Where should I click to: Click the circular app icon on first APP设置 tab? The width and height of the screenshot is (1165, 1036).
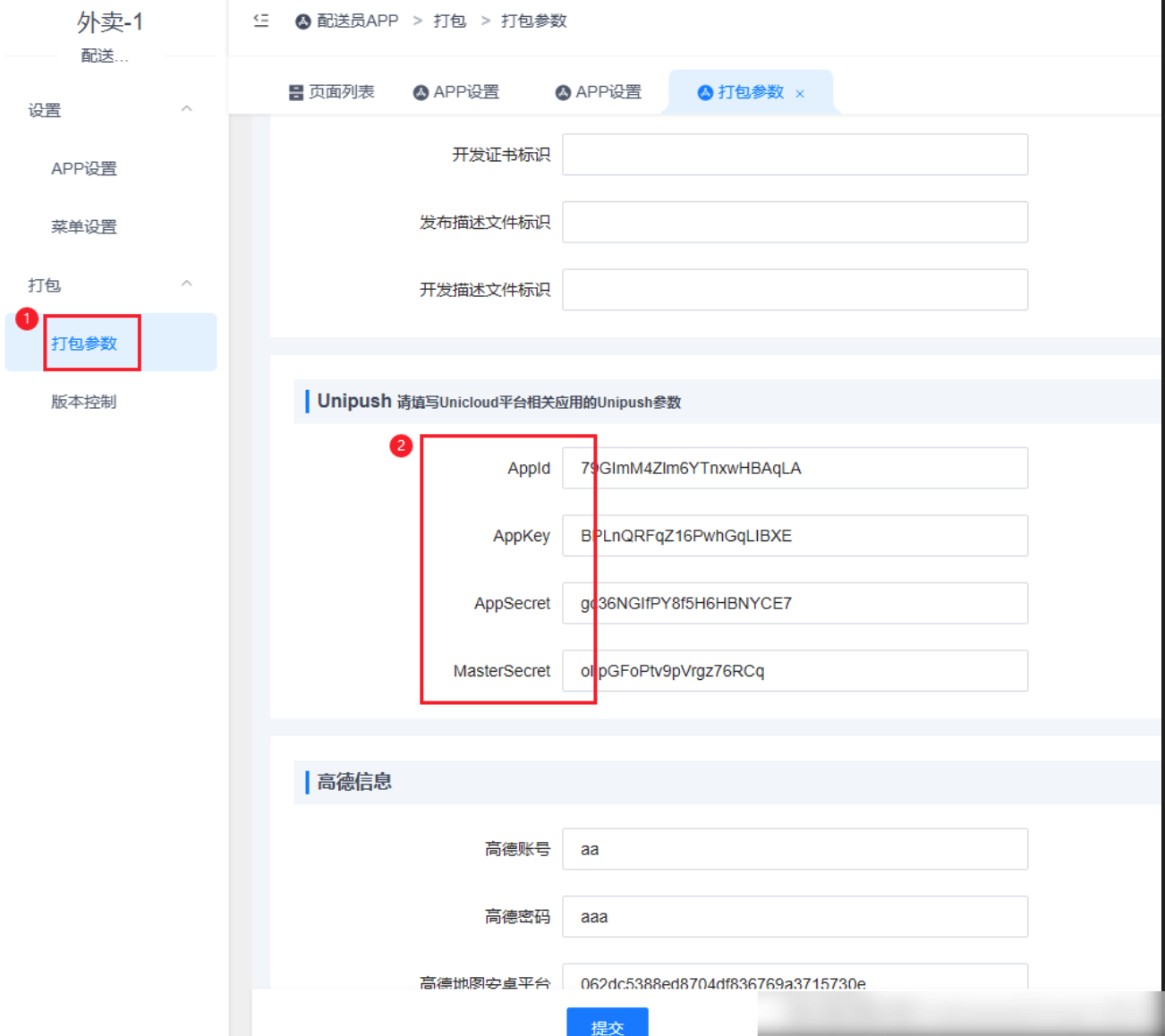click(x=420, y=91)
